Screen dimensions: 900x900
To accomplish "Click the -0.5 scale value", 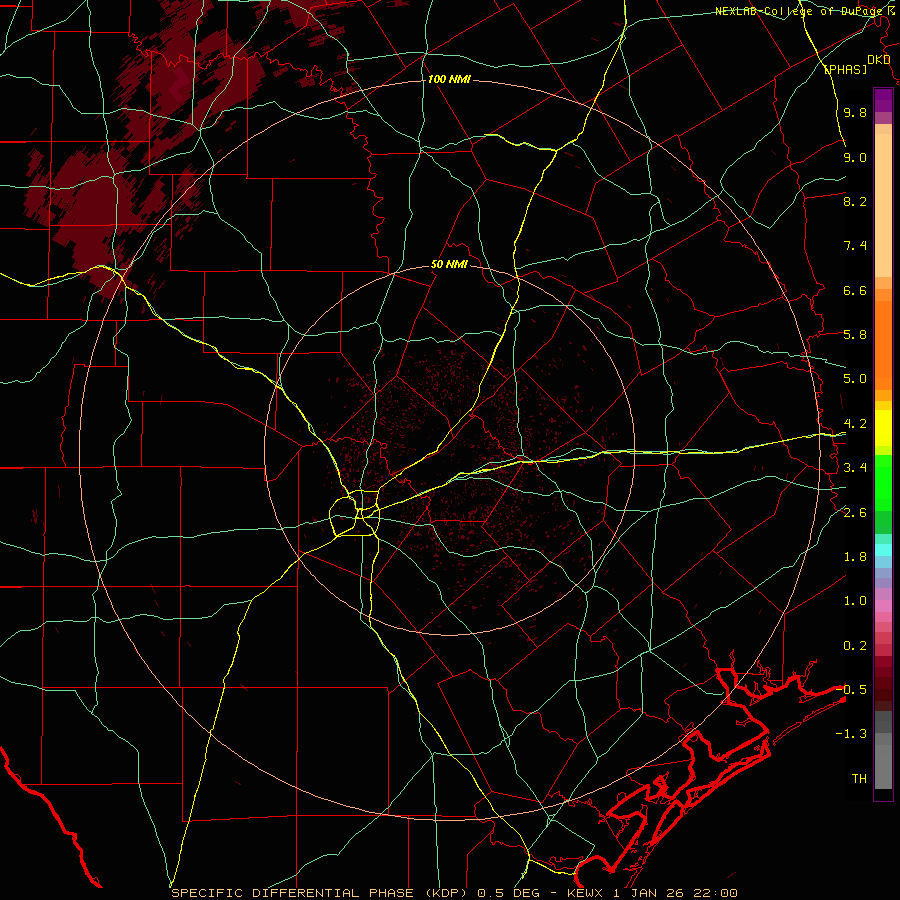I will pos(851,690).
